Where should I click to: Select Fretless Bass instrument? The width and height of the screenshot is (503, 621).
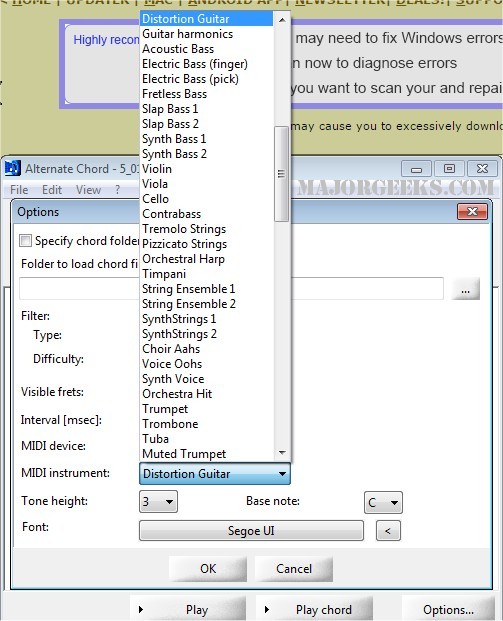tap(207, 94)
